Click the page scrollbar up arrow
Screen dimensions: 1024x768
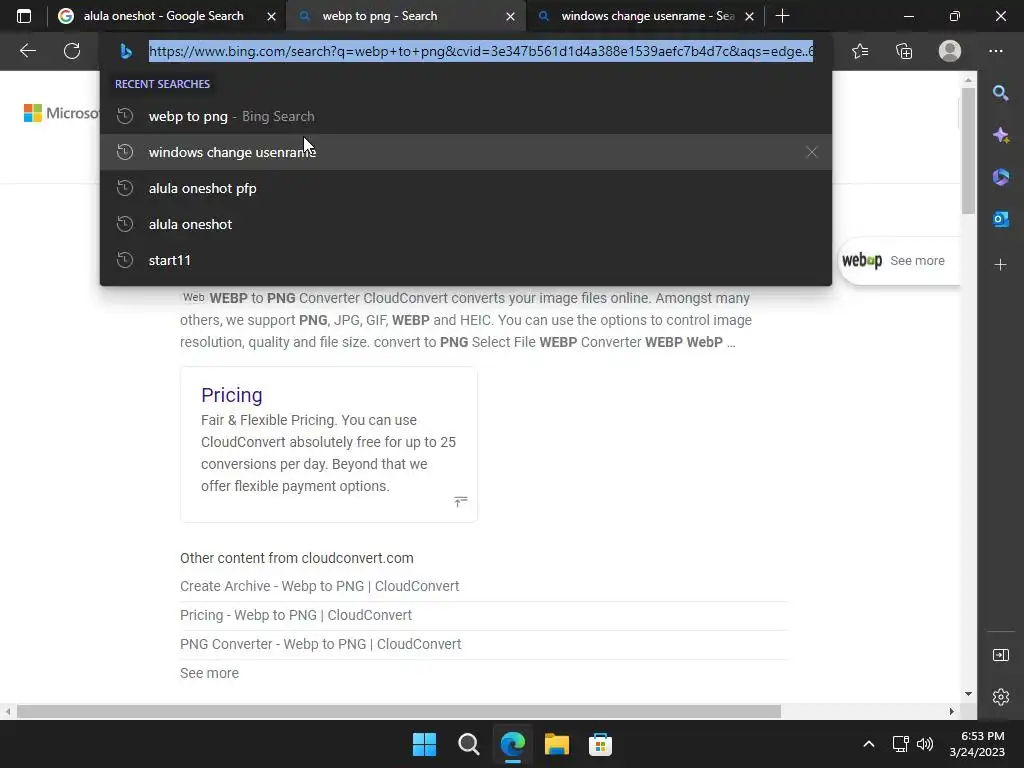968,80
